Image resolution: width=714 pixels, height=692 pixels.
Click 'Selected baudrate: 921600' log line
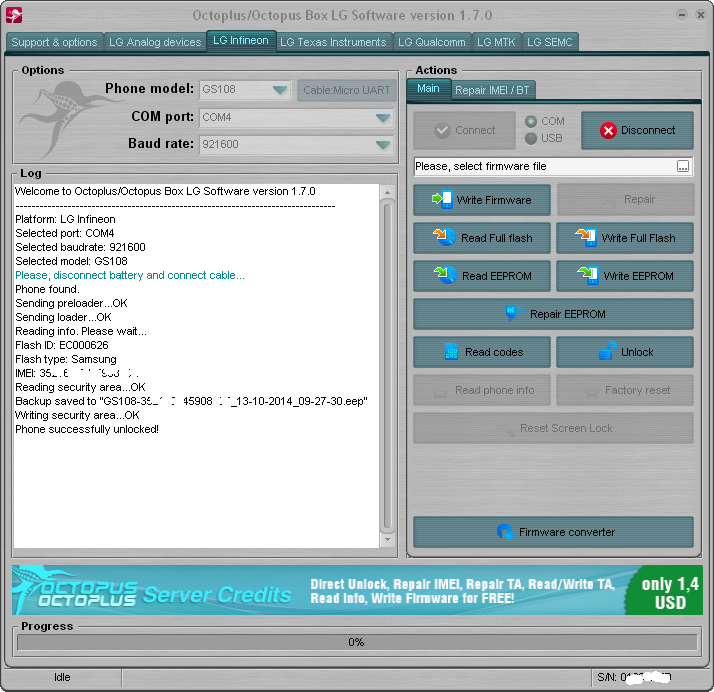tap(80, 247)
